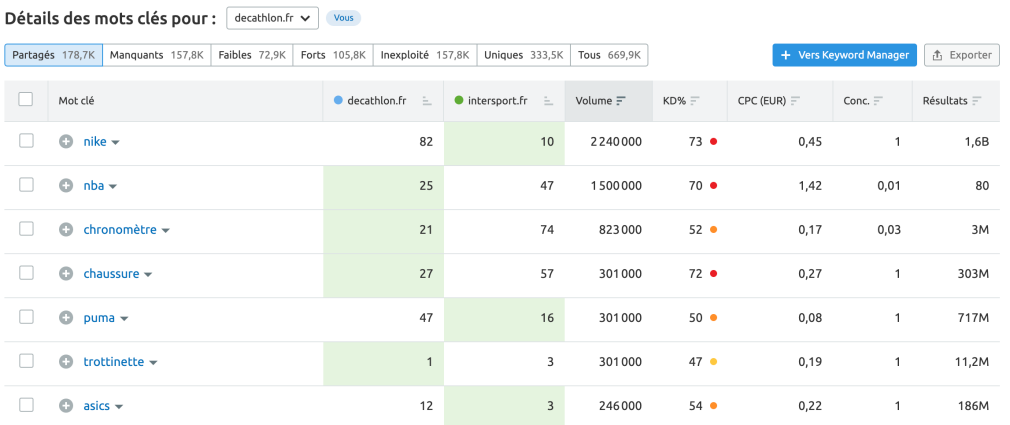Click the Résultats value 1,6B

point(977,142)
